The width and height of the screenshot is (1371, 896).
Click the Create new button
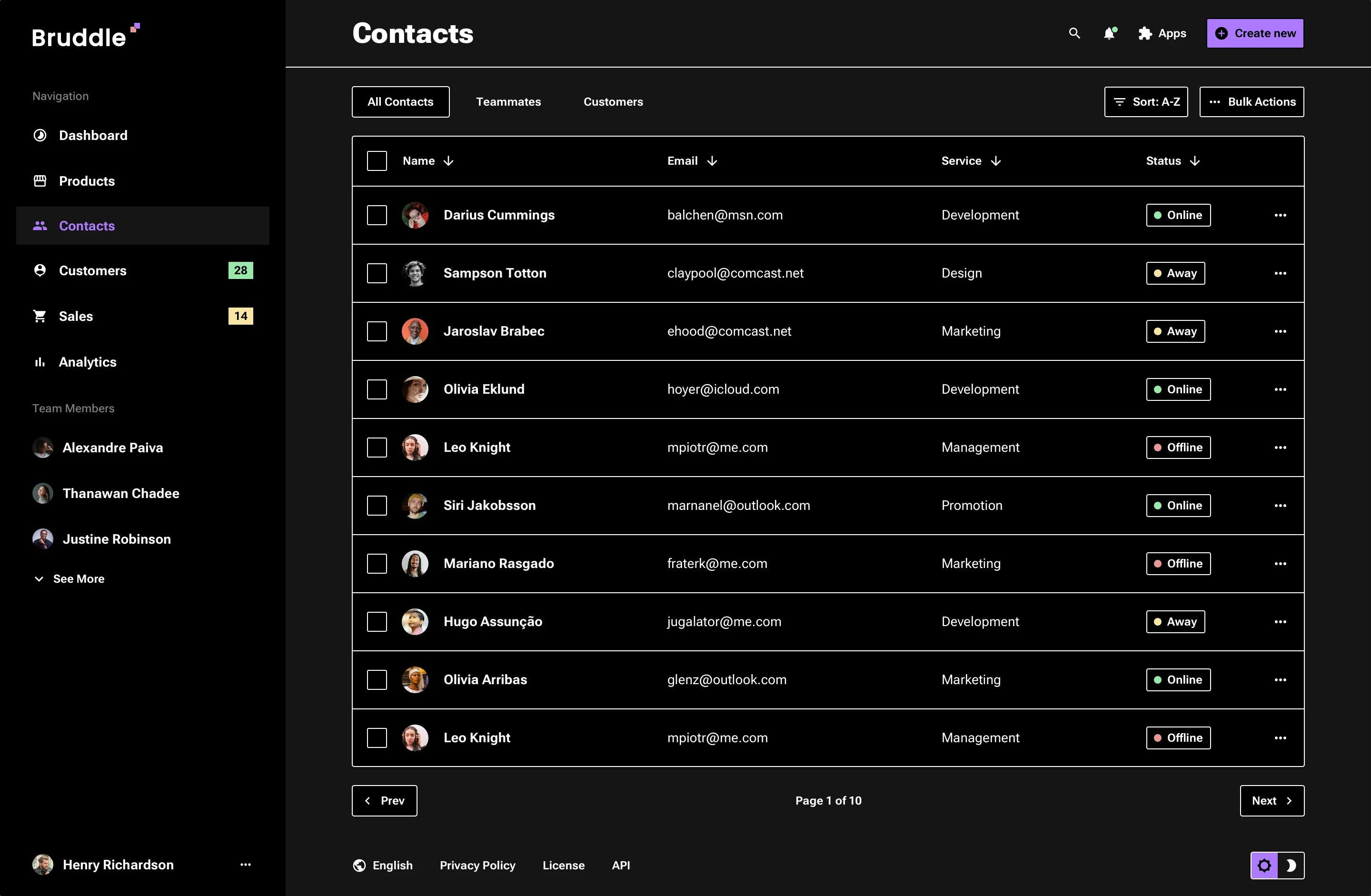[x=1255, y=33]
